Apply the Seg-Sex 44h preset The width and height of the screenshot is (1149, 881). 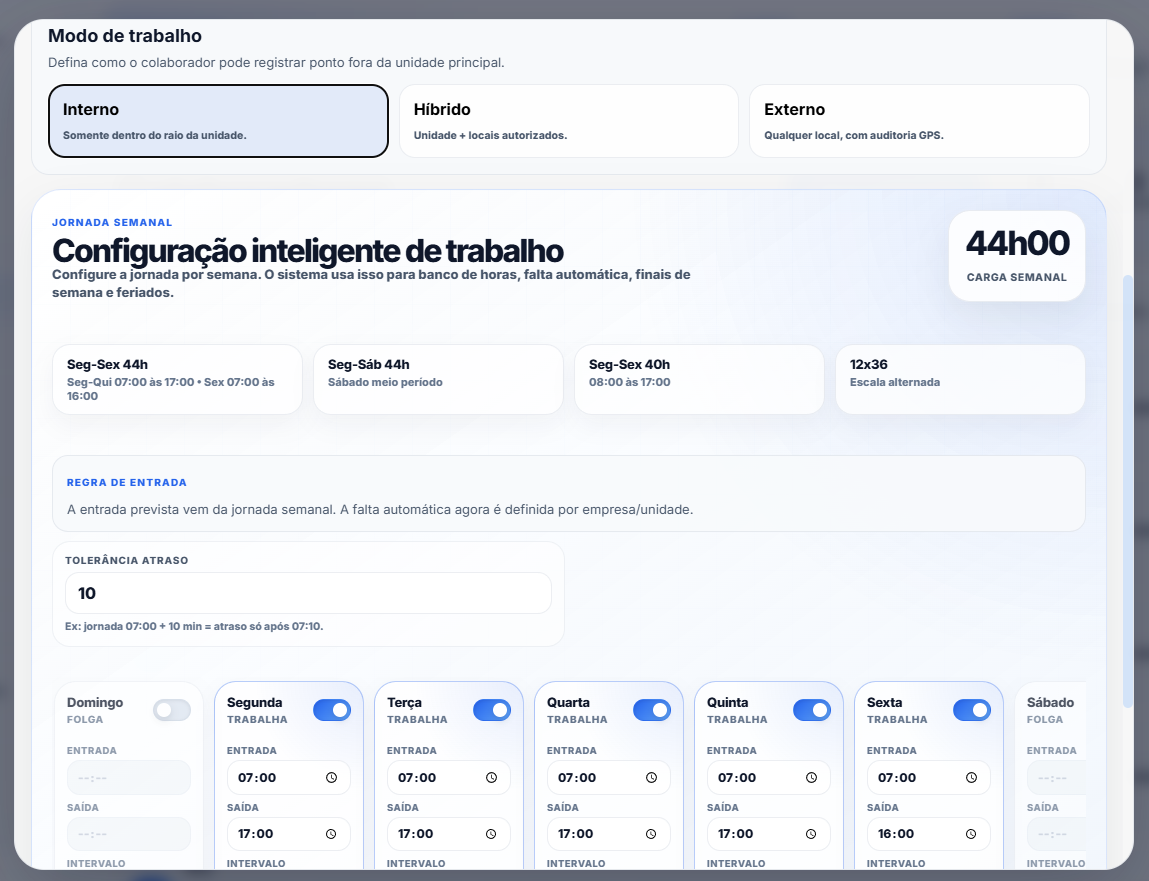point(177,380)
